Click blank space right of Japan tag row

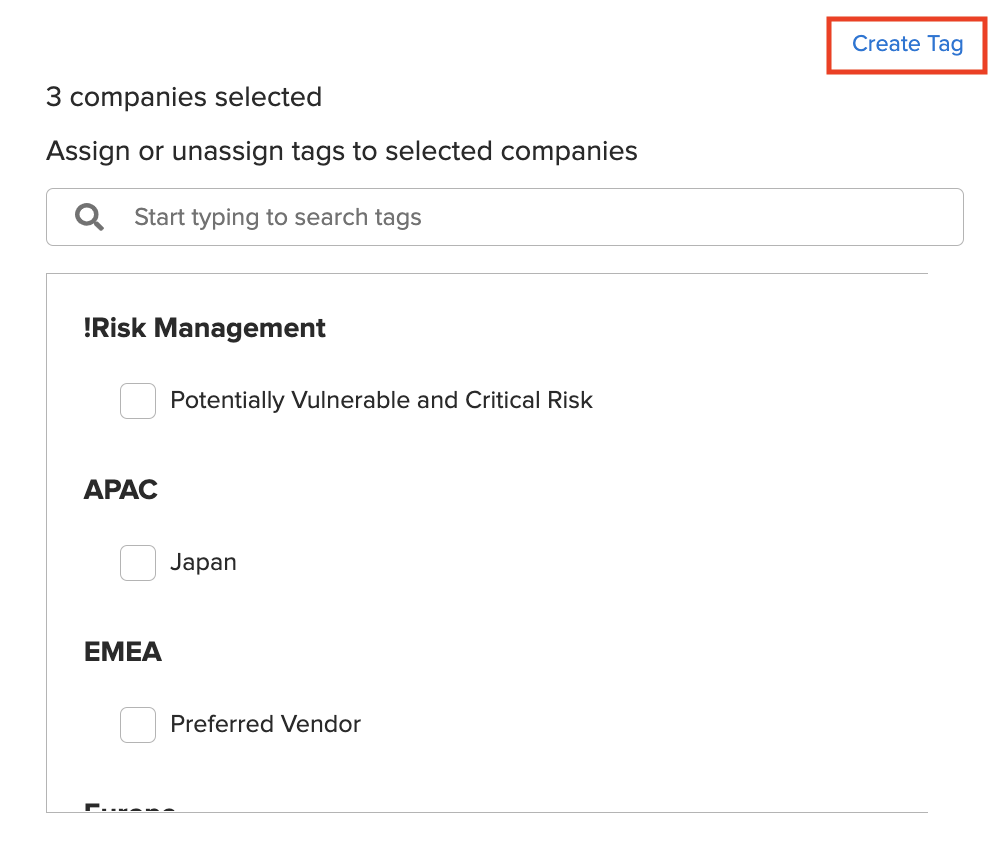(577, 563)
